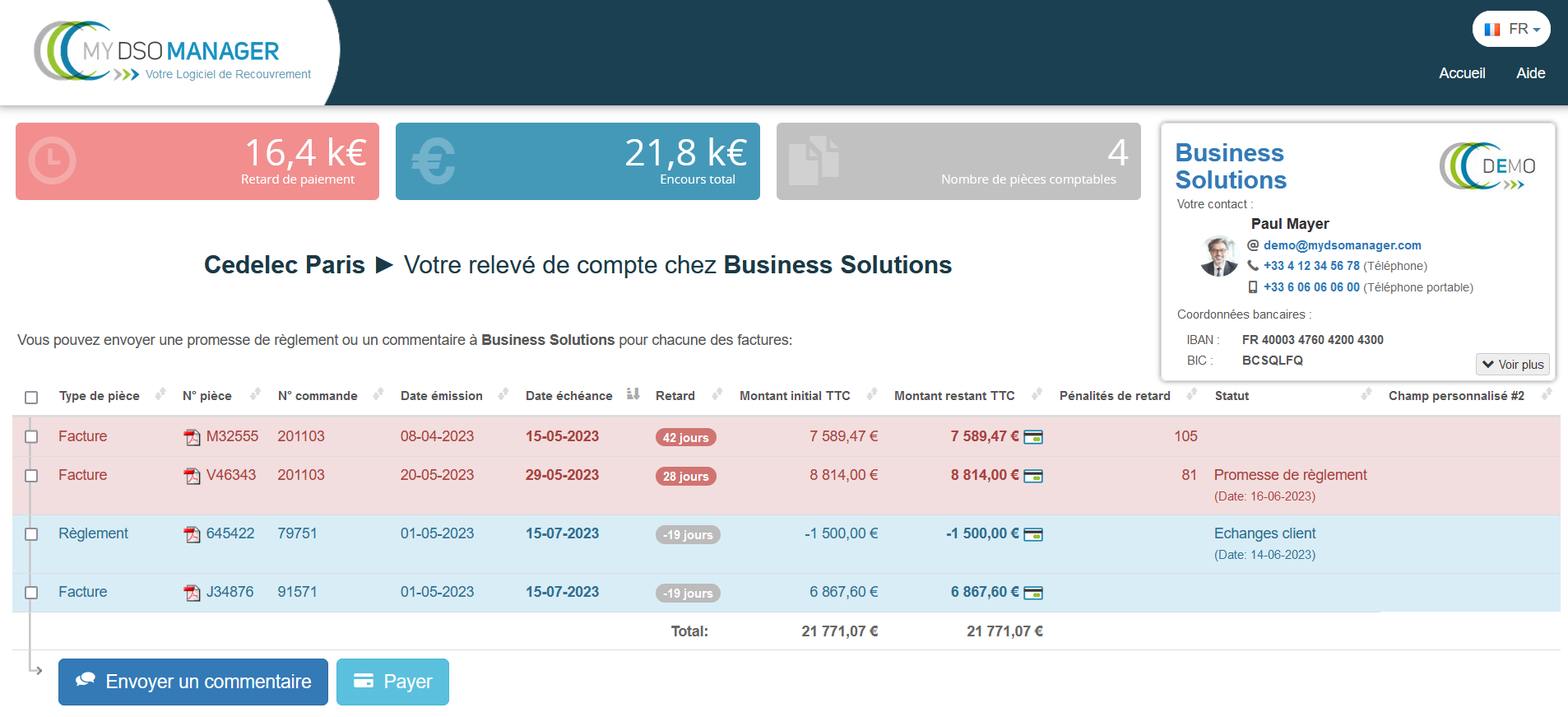1568x717 pixels.
Task: Click payment card icon beside 7 589,47 €
Action: click(x=1033, y=437)
